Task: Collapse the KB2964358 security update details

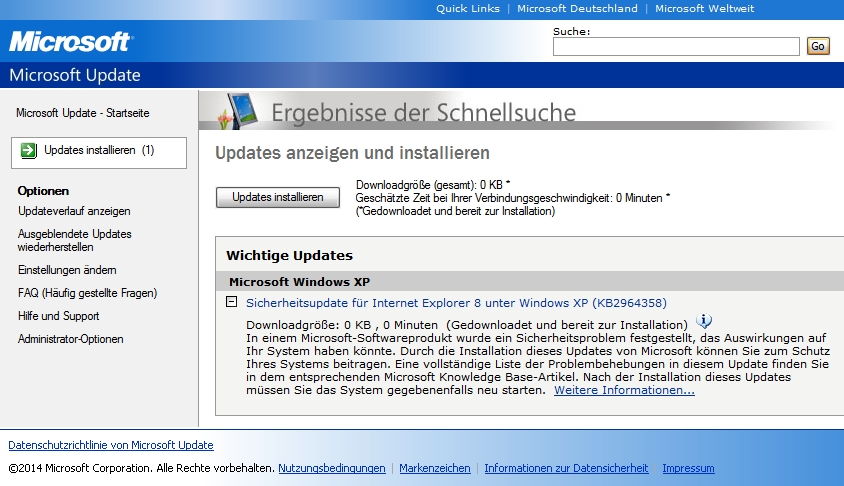Action: [x=231, y=302]
